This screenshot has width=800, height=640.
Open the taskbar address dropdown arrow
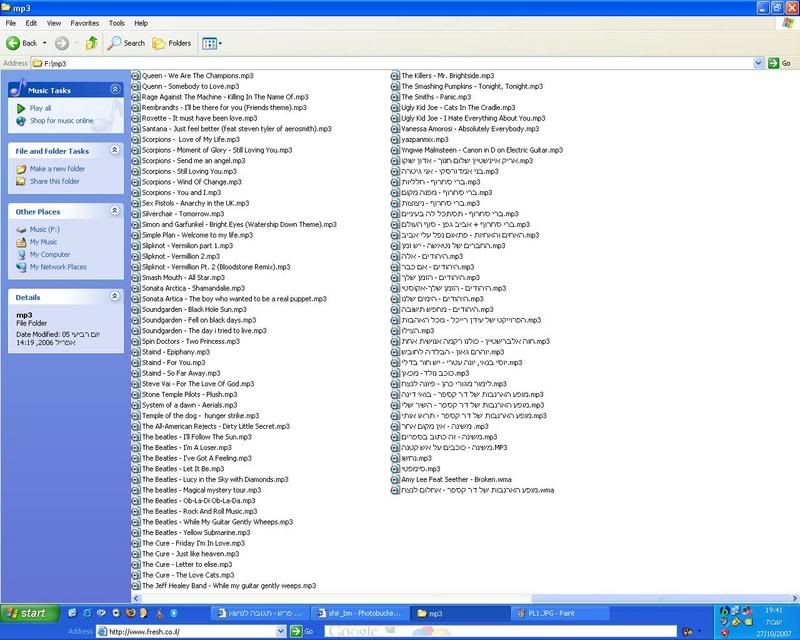281,632
